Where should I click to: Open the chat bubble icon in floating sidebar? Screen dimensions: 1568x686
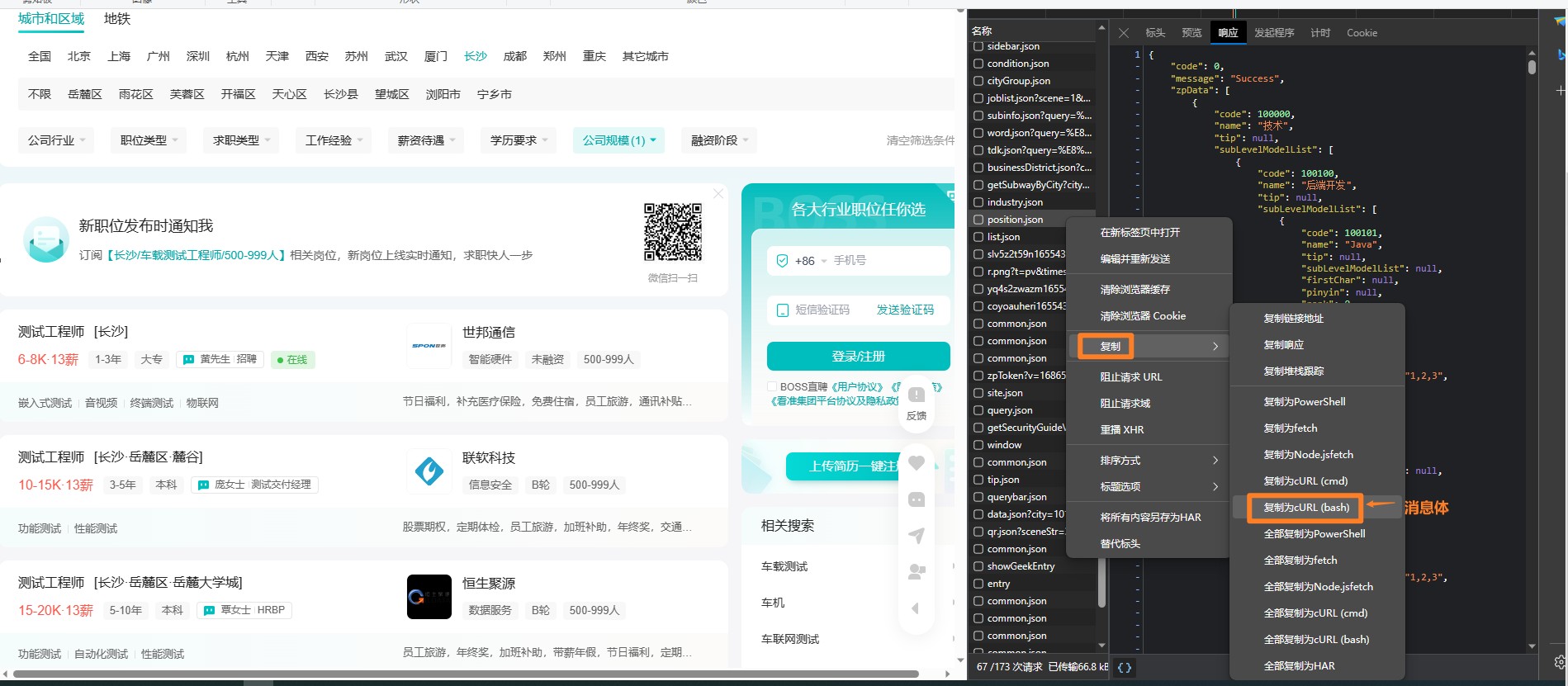pyautogui.click(x=917, y=499)
